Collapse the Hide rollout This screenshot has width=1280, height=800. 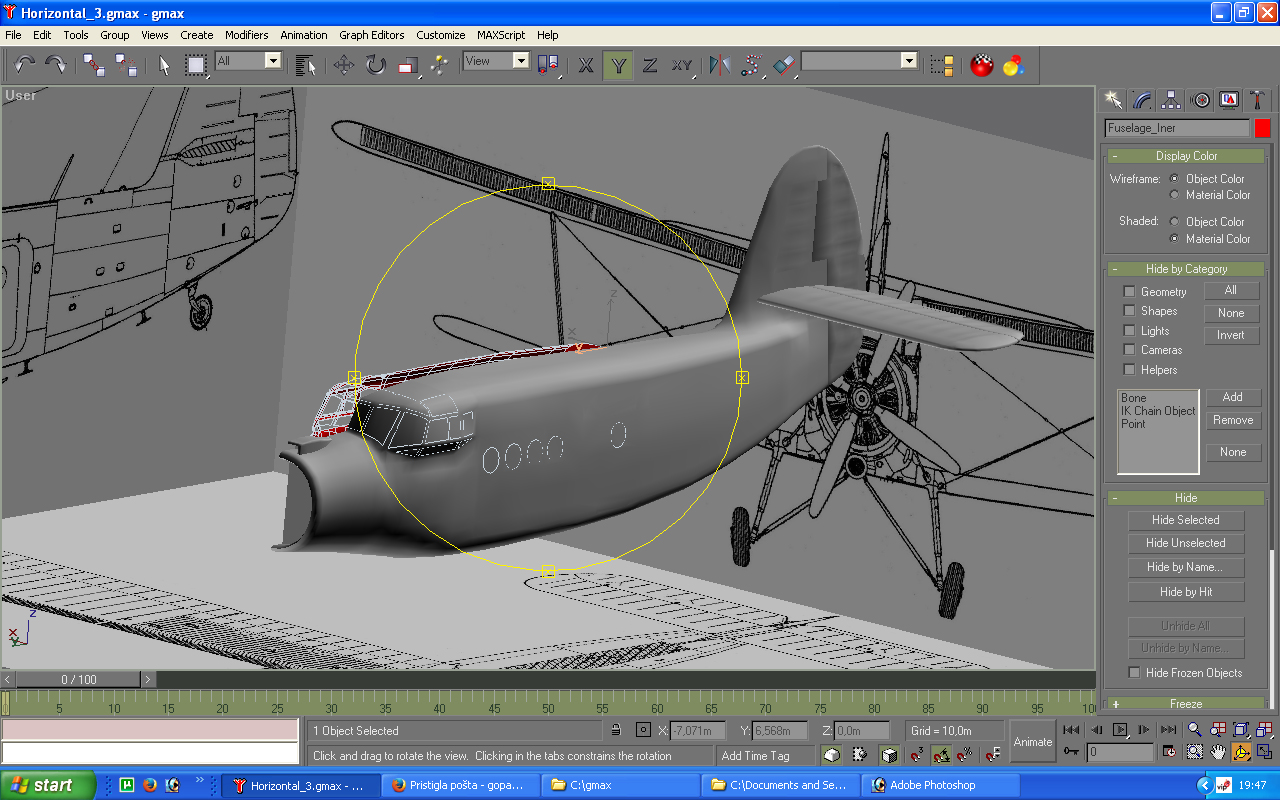pyautogui.click(x=1186, y=498)
